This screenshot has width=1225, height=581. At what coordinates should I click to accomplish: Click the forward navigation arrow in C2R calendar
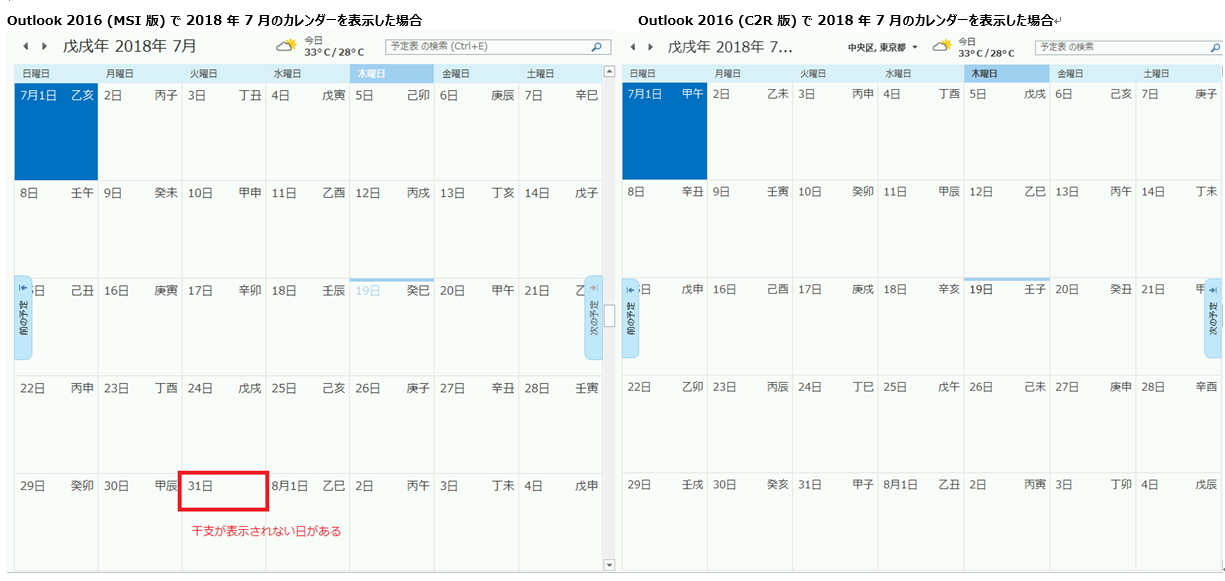point(648,46)
